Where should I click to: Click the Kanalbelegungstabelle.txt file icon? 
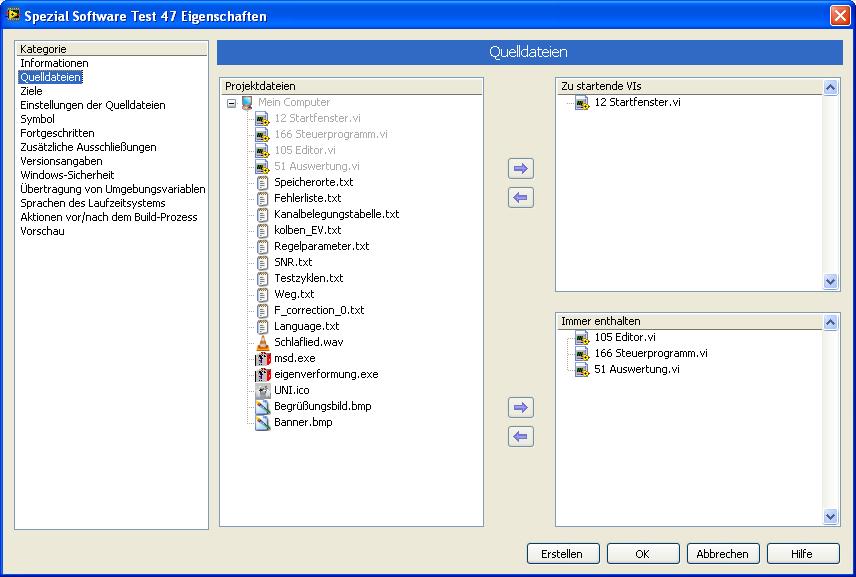coord(263,214)
